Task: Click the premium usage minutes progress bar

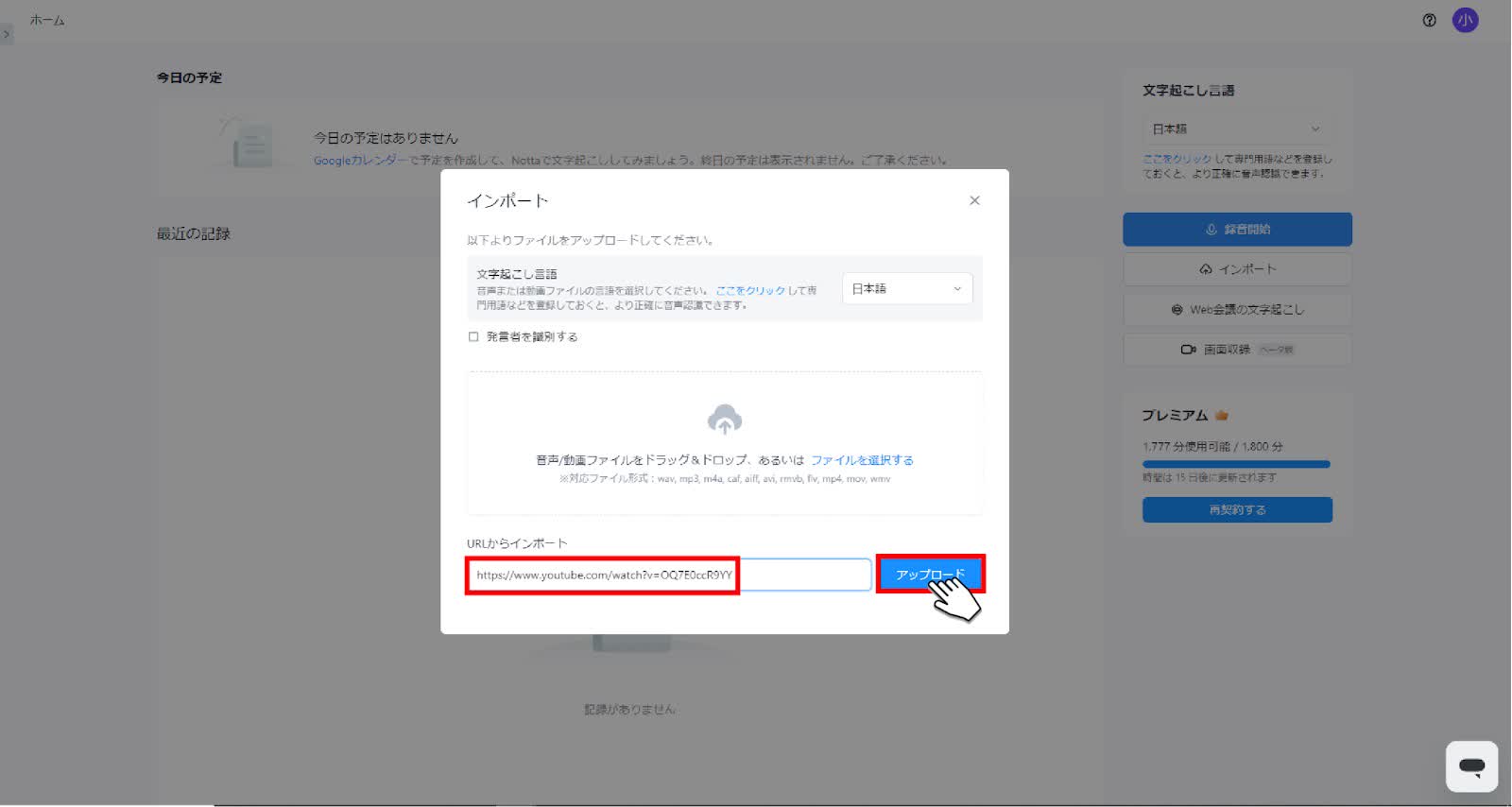Action: click(x=1236, y=464)
